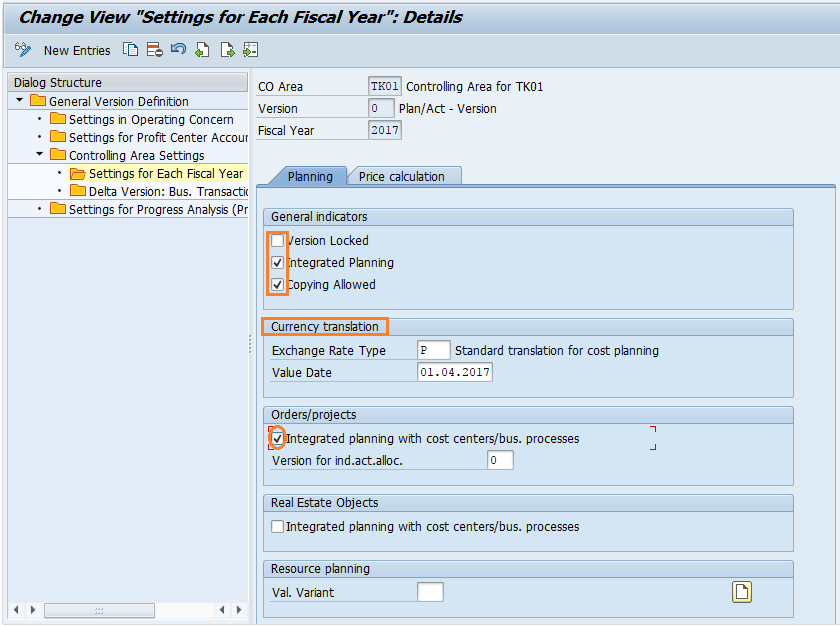Click the Choose entry toolbar icon
The image size is (840, 626).
tap(250, 49)
